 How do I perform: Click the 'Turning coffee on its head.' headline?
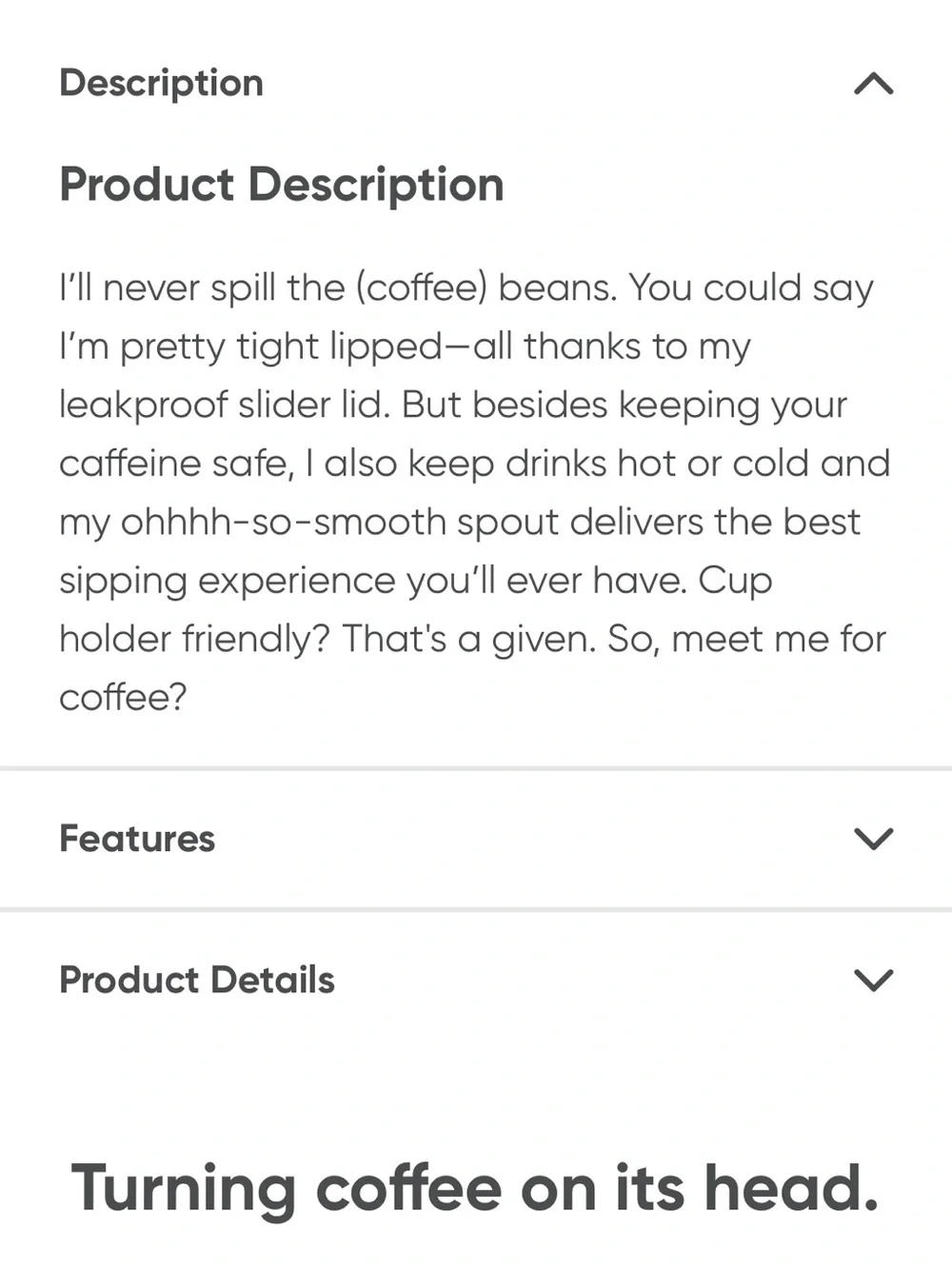pyautogui.click(x=475, y=1189)
